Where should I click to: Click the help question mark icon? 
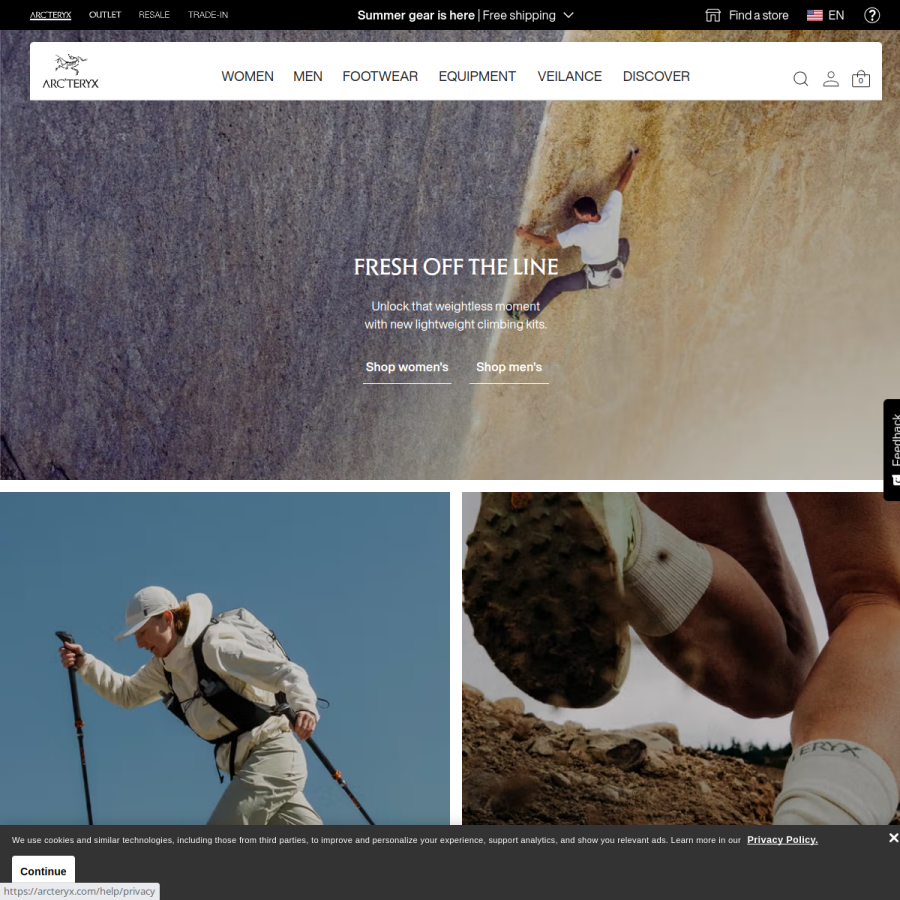(872, 15)
